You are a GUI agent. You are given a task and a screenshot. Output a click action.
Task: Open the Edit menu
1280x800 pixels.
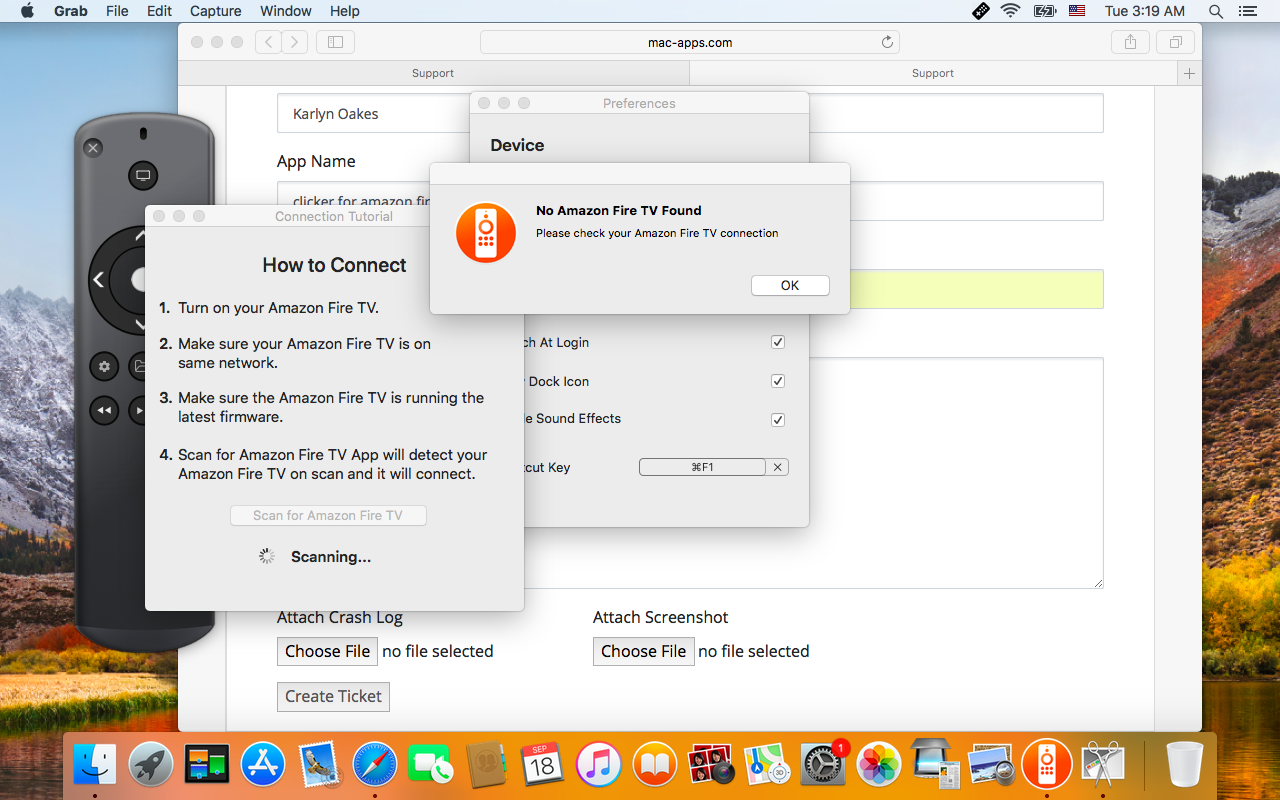click(x=159, y=11)
